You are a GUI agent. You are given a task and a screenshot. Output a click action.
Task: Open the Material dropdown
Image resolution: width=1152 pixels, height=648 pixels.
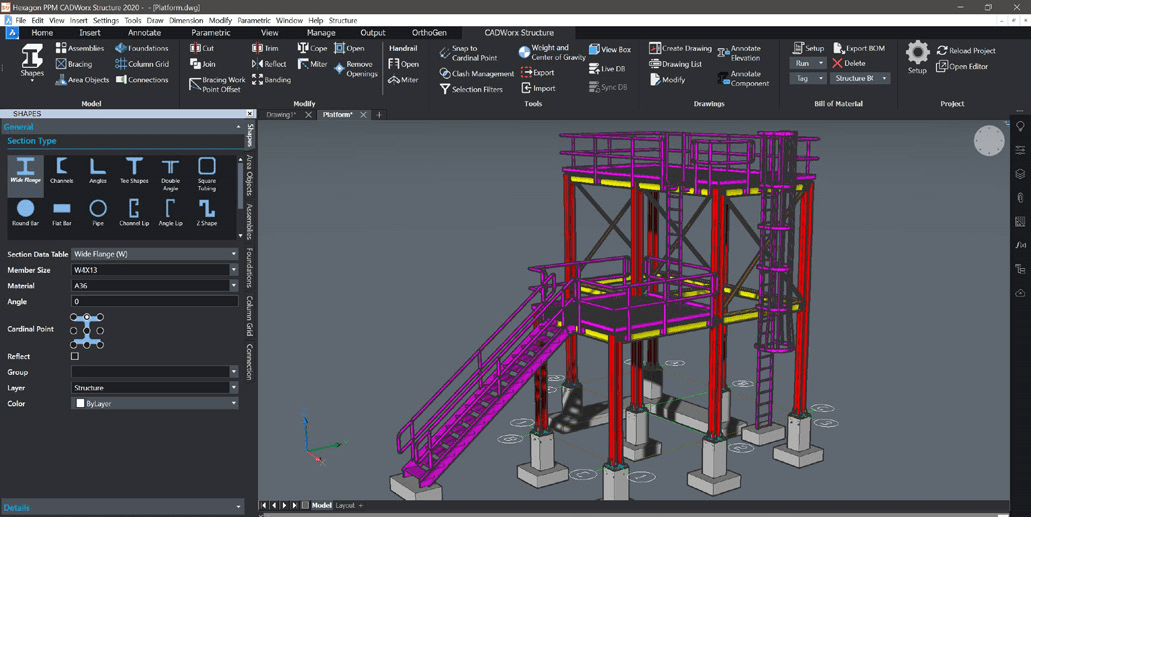click(x=234, y=286)
